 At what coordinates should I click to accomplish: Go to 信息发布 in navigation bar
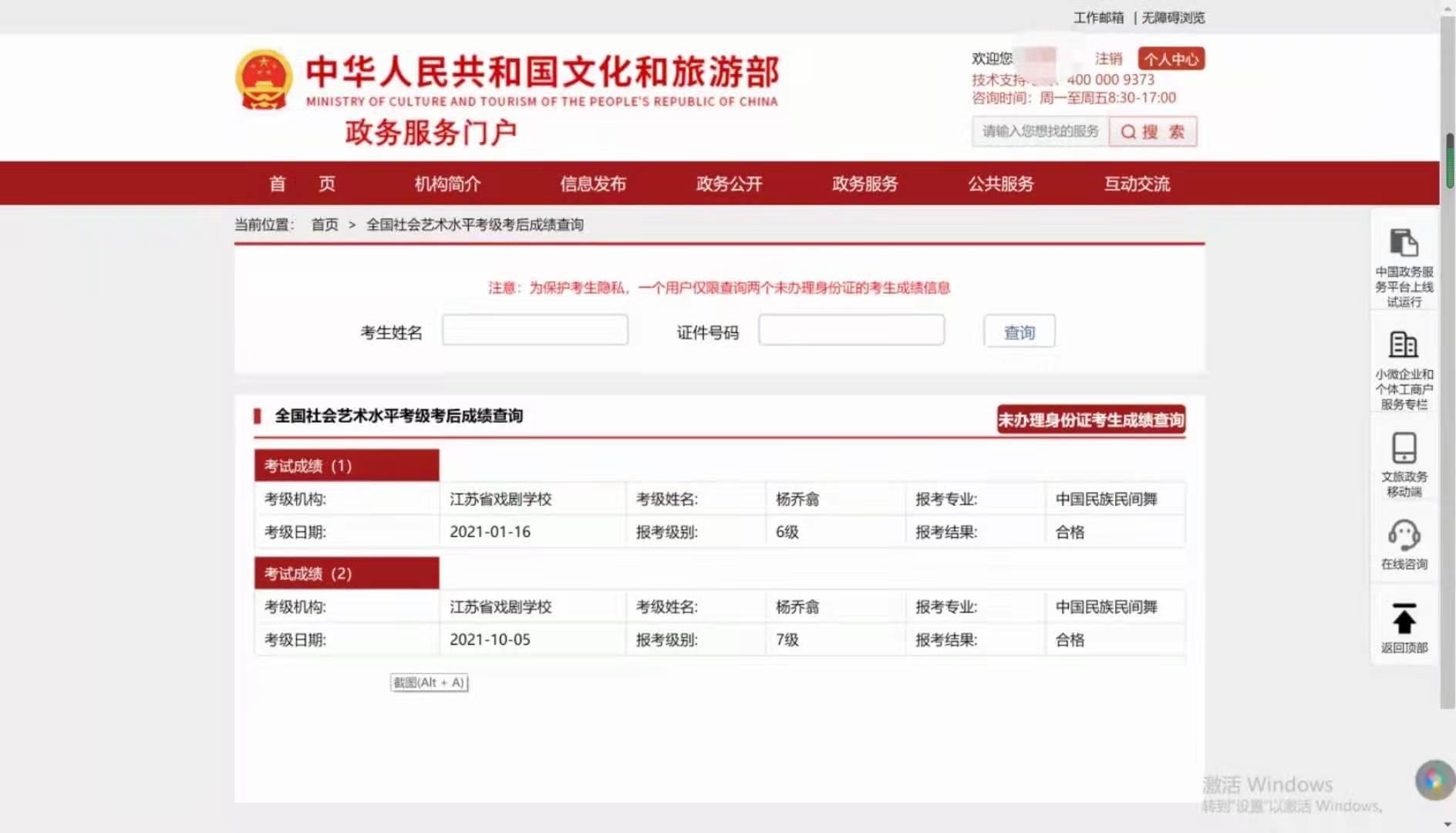(592, 184)
